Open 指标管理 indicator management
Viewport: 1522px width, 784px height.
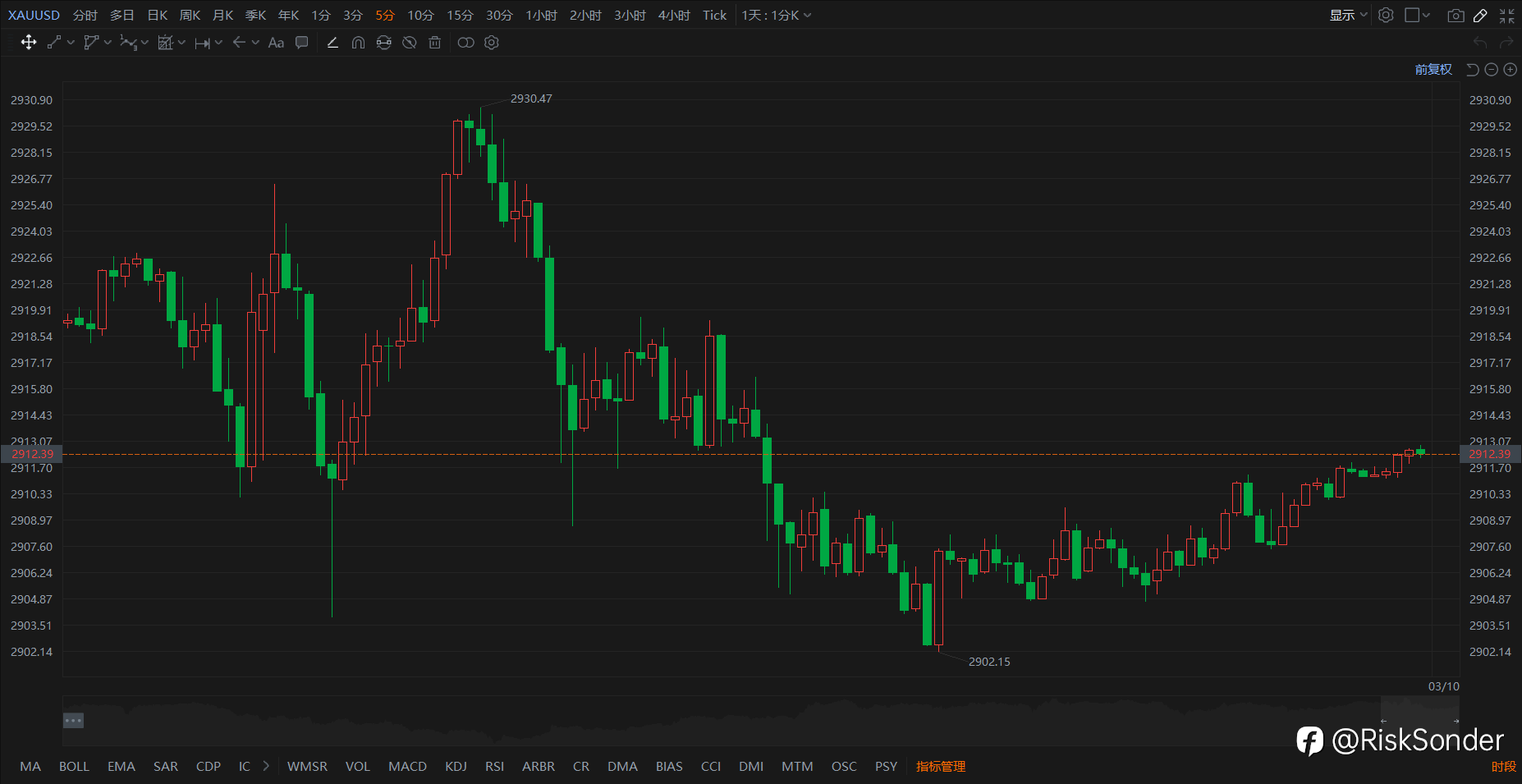(x=941, y=766)
